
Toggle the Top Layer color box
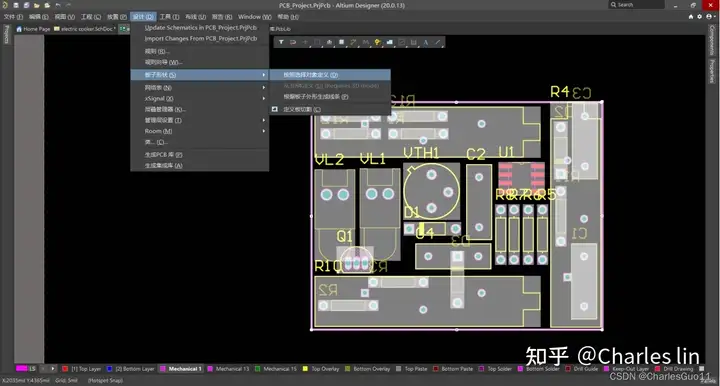[65, 369]
